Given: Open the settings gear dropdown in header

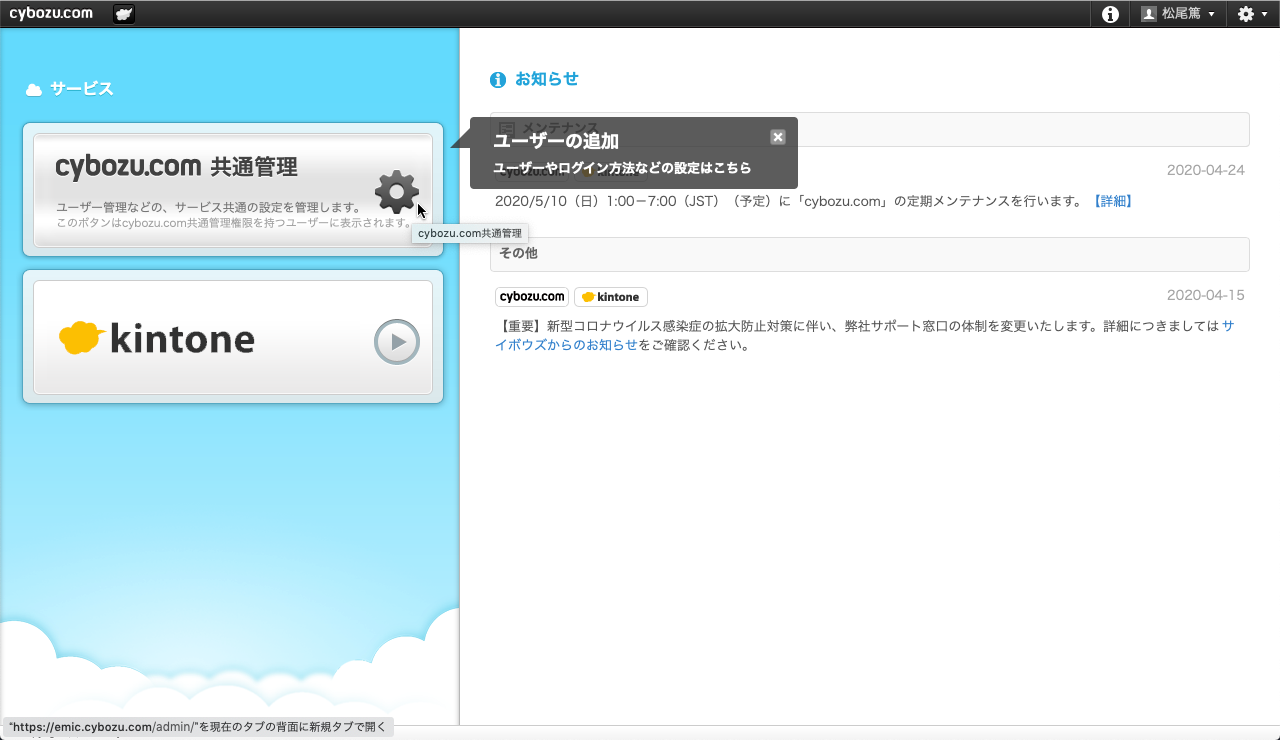Looking at the screenshot, I should coord(1252,14).
